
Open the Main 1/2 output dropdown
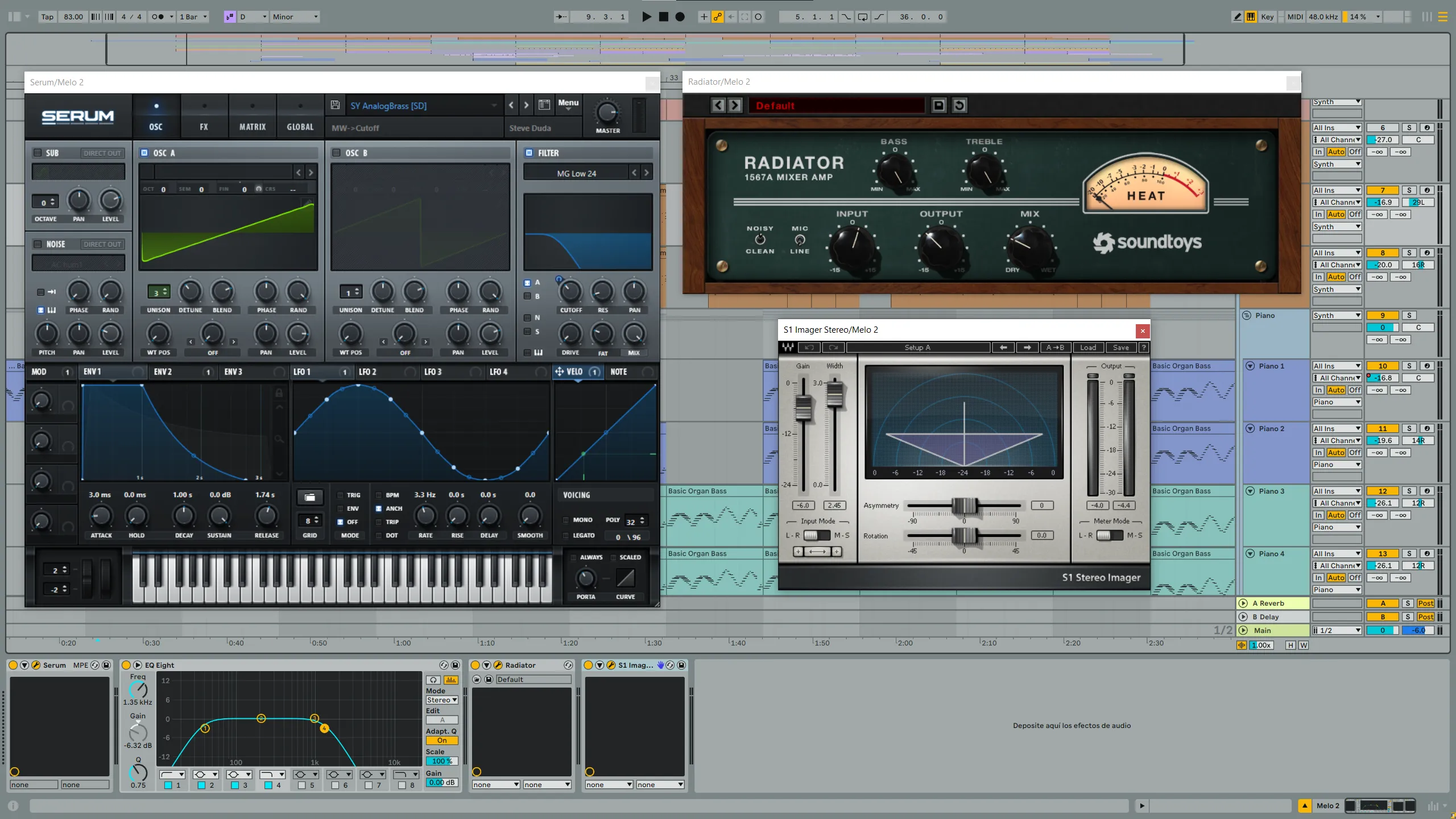click(x=1337, y=630)
